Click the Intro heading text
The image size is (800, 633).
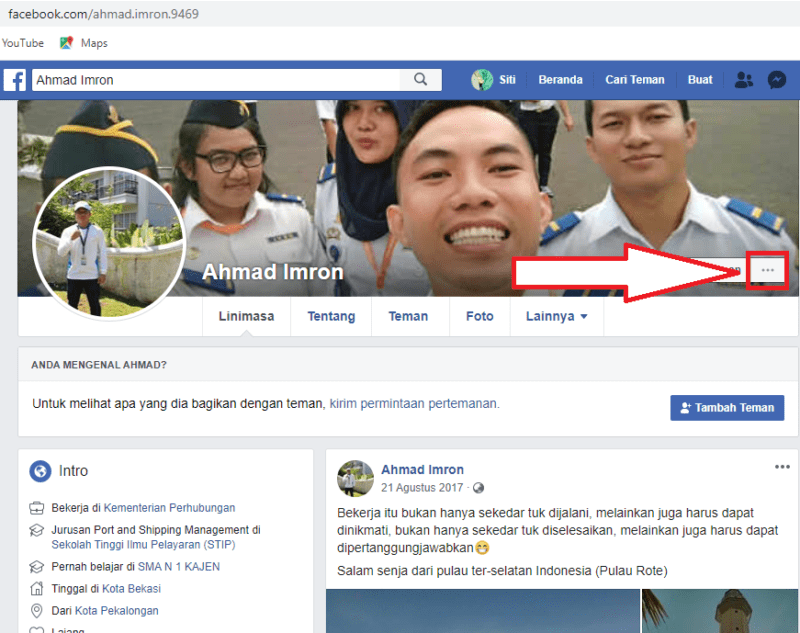(73, 471)
